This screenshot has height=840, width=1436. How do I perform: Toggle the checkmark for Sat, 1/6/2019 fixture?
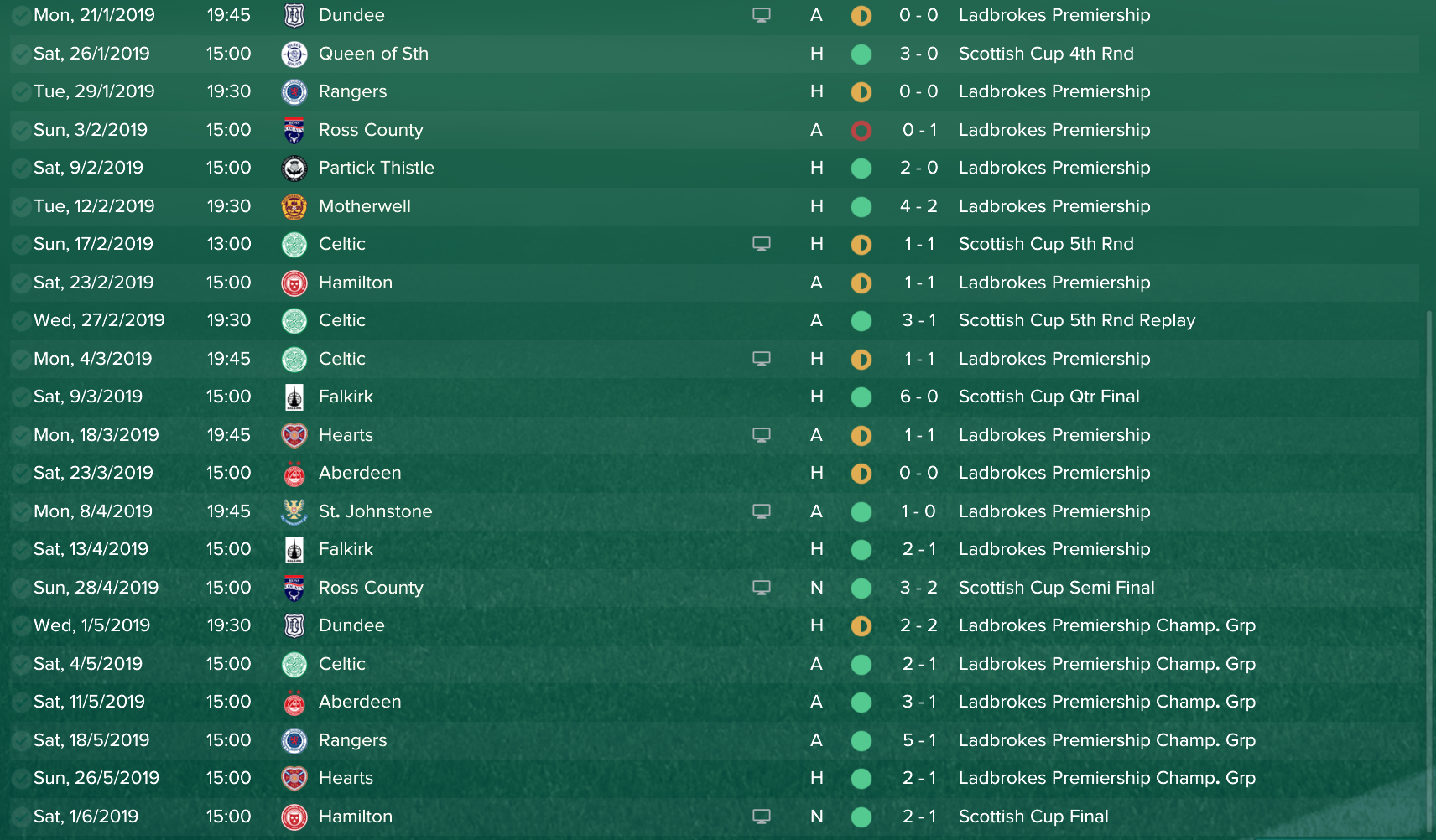[x=20, y=817]
